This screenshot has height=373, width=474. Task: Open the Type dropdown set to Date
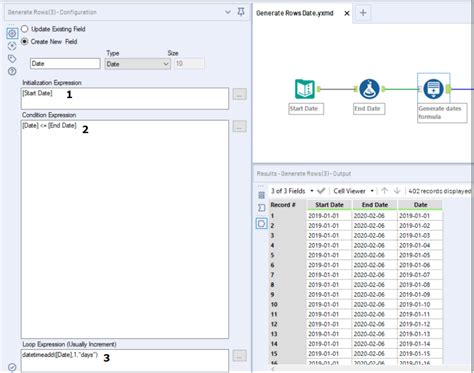click(x=138, y=64)
